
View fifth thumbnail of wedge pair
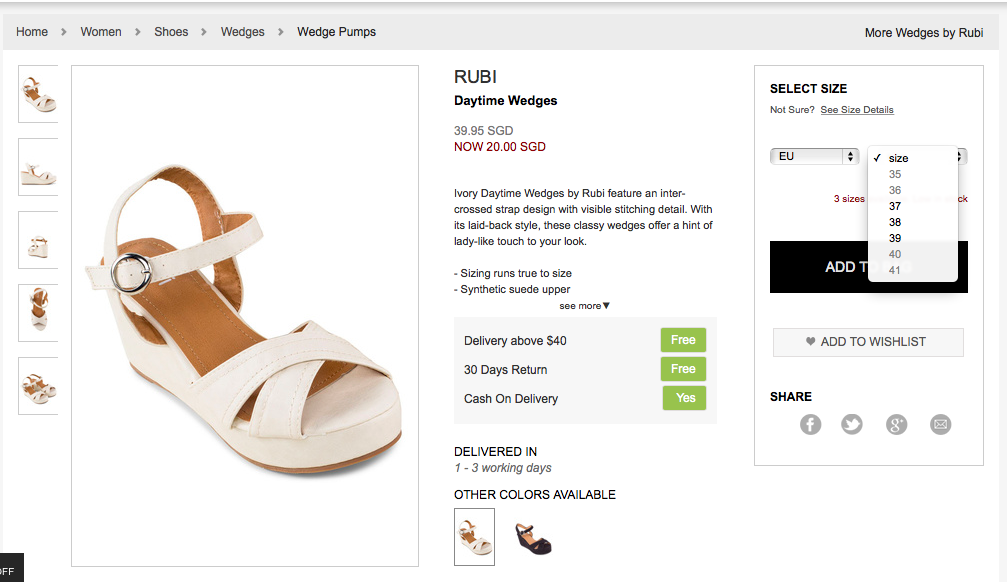click(x=39, y=386)
